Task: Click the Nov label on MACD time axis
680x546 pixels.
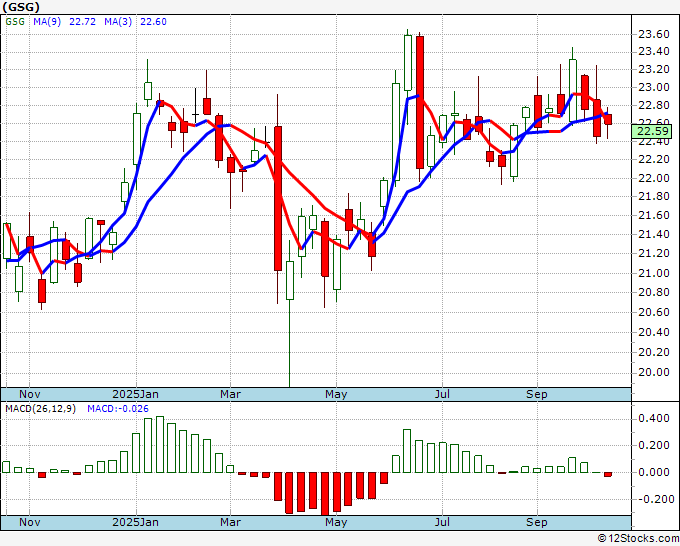Action: 30,522
